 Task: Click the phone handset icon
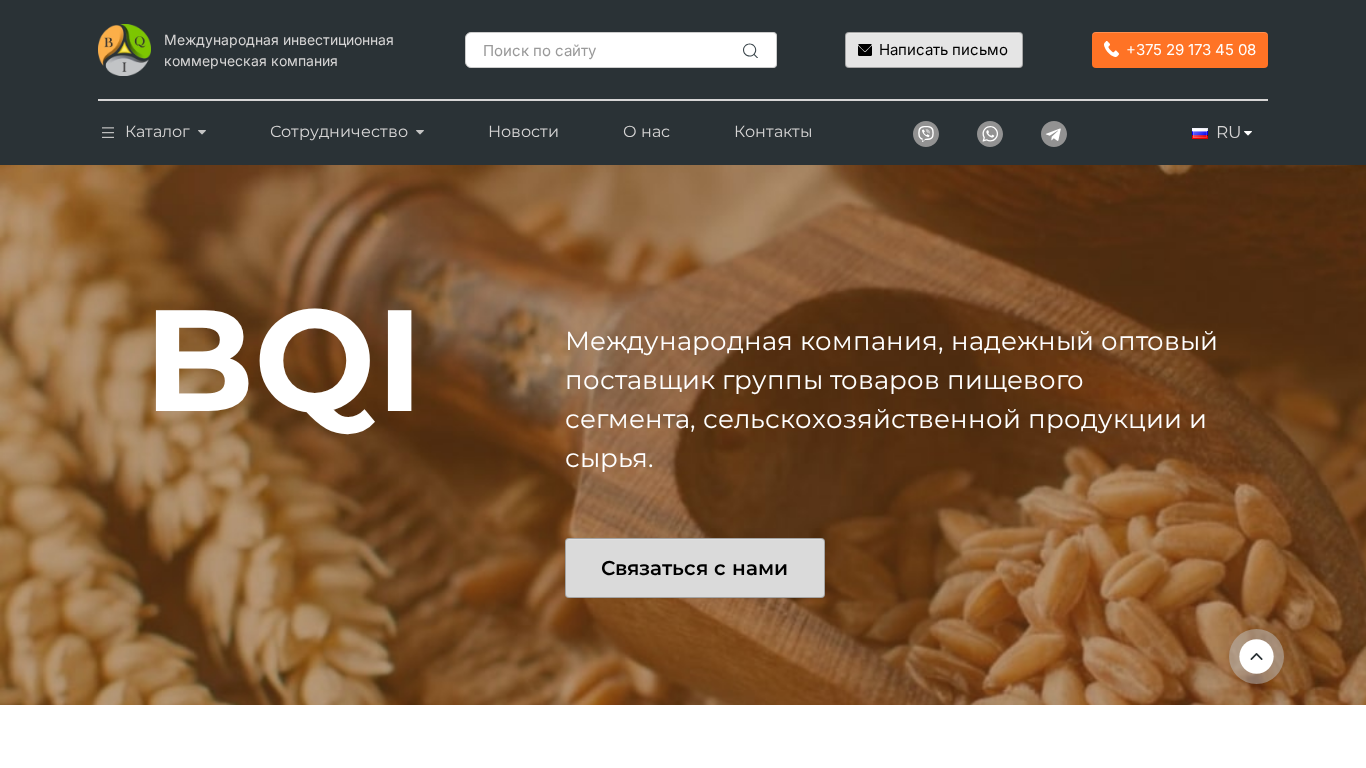click(x=1111, y=50)
